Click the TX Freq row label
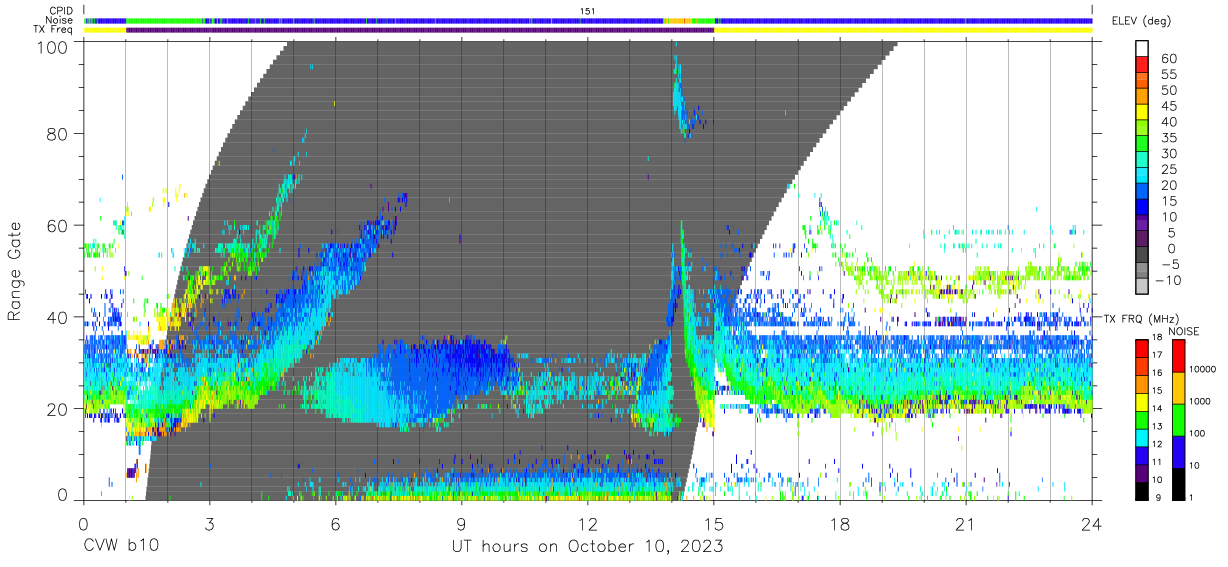 (x=54, y=30)
